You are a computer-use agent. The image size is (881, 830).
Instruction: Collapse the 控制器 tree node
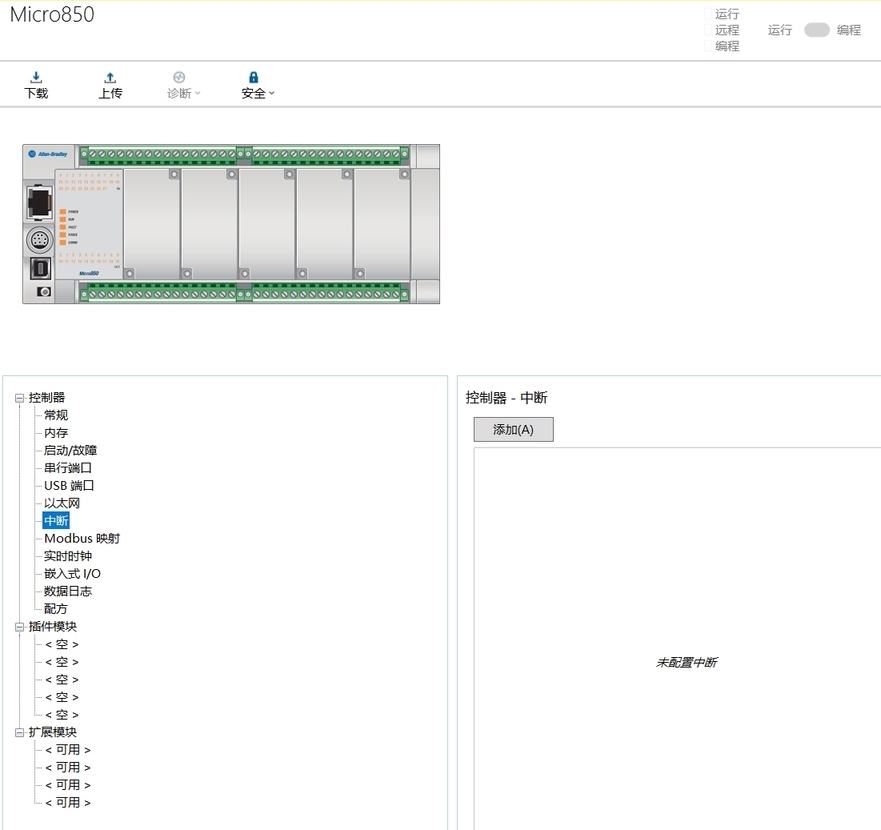pyautogui.click(x=20, y=398)
